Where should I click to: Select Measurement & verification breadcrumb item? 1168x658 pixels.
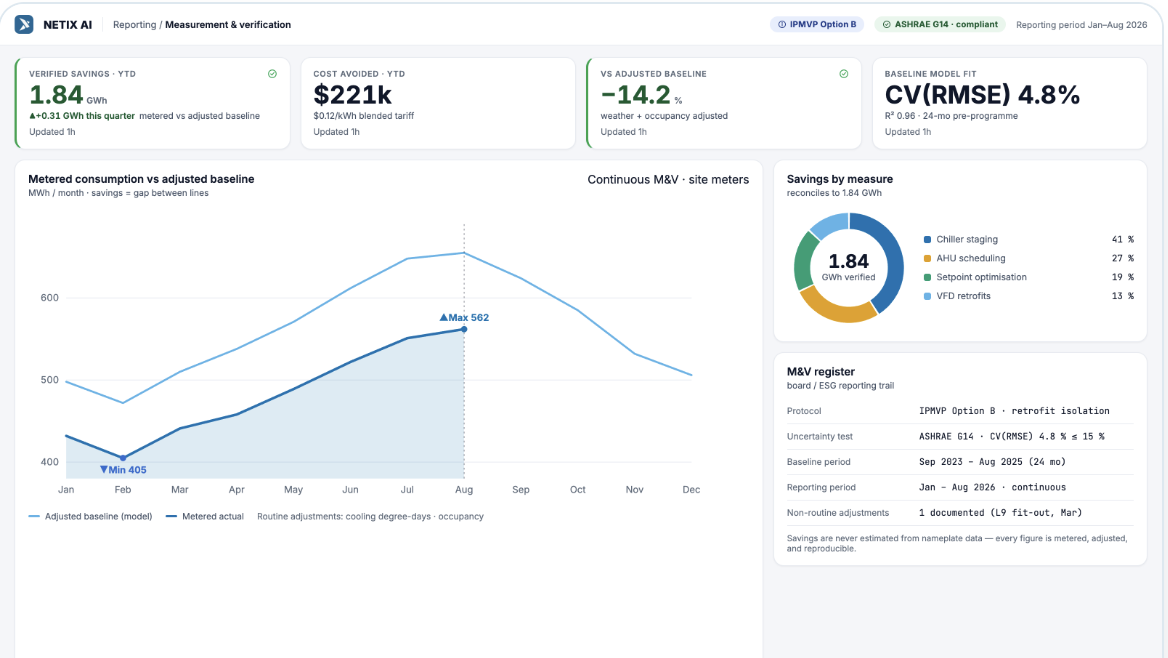(228, 25)
